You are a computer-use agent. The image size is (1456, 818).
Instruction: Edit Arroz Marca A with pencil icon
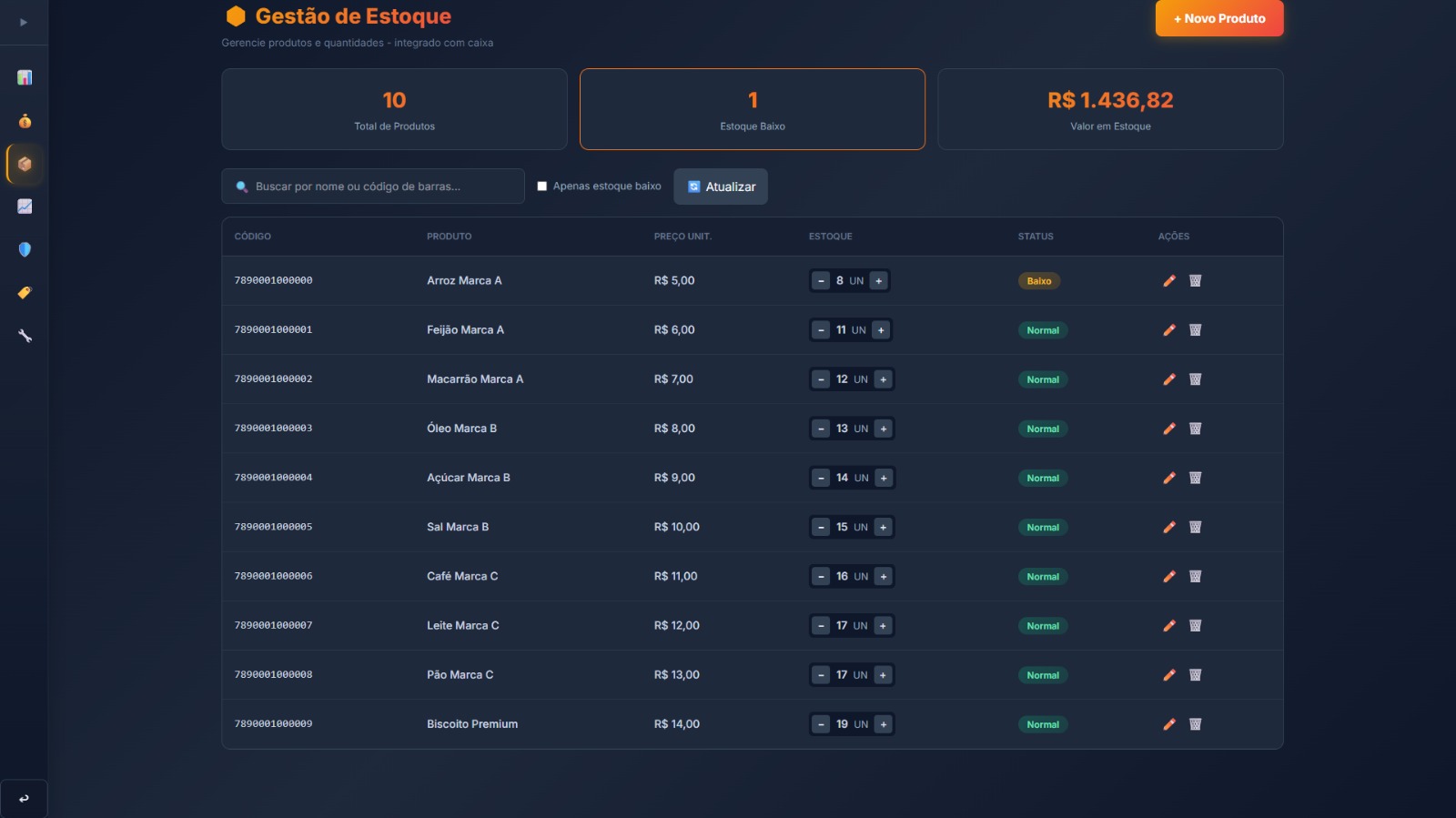(x=1169, y=281)
